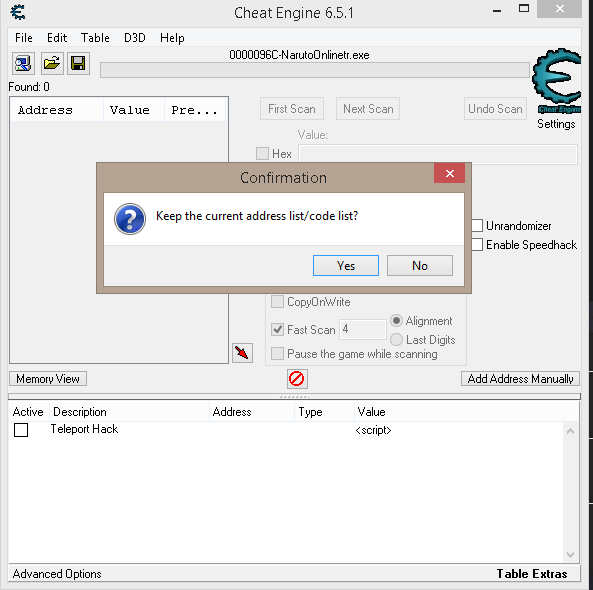Maximize the Cheat Engine window

(x=524, y=9)
